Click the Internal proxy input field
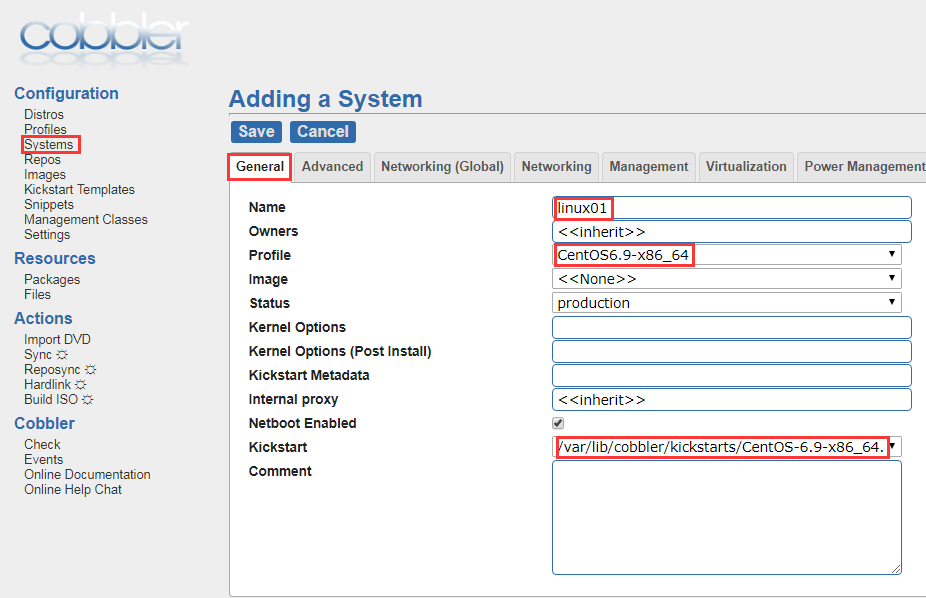The height and width of the screenshot is (598, 926). pyautogui.click(x=732, y=400)
